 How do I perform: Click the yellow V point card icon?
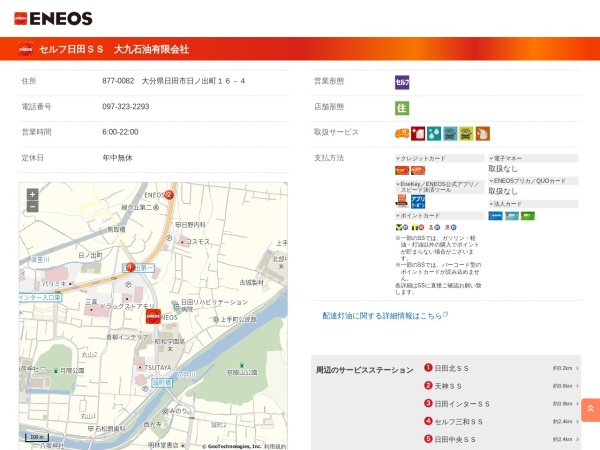(x=401, y=227)
